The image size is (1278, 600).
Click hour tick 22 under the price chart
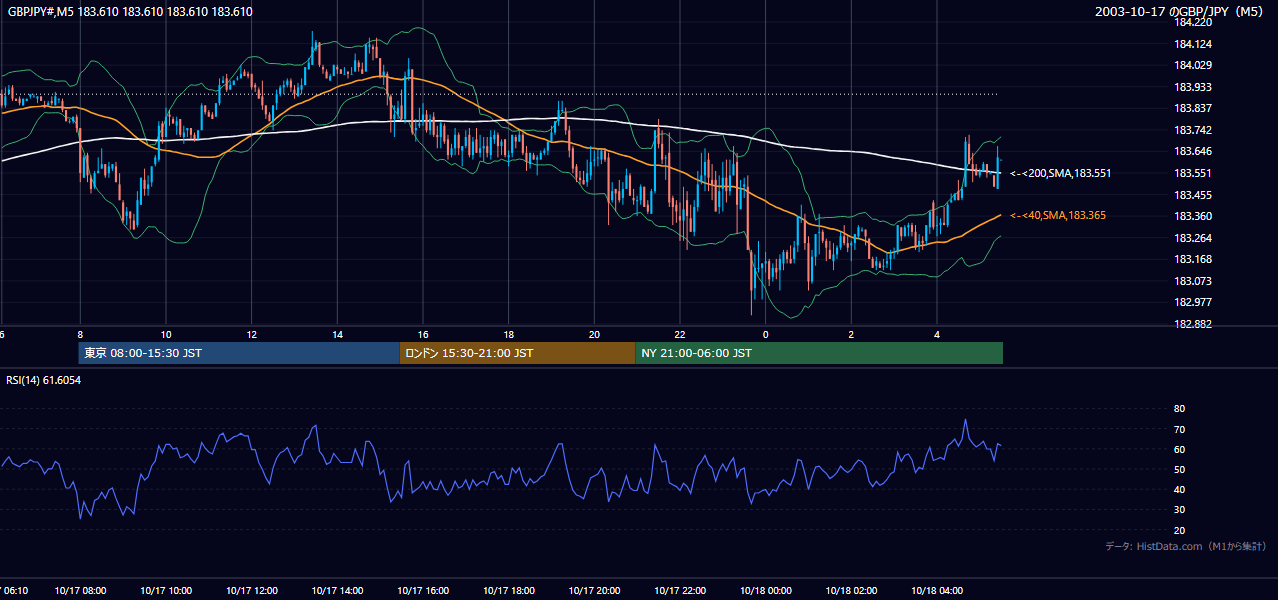click(680, 335)
